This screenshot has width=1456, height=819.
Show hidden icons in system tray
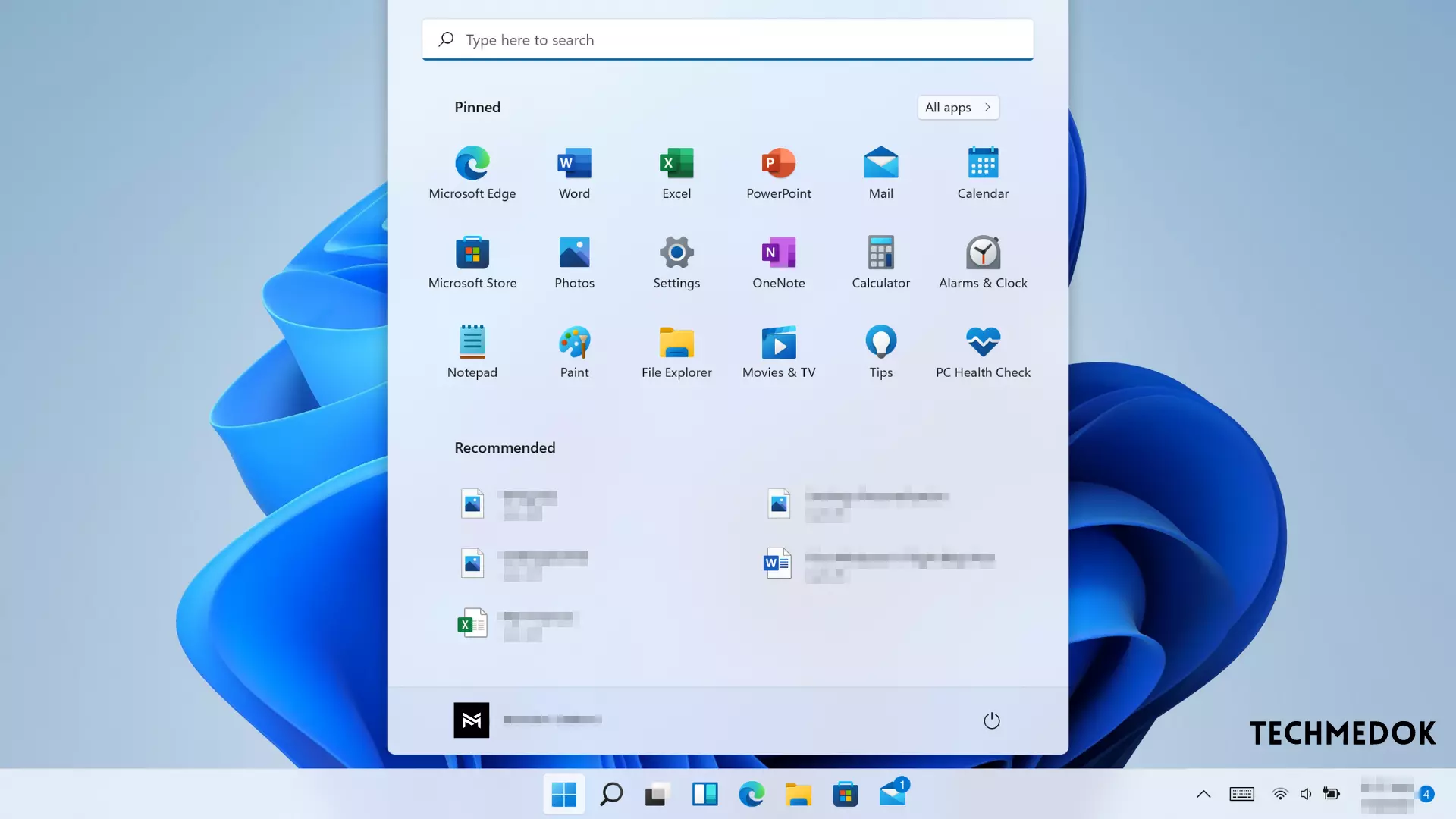(x=1203, y=794)
